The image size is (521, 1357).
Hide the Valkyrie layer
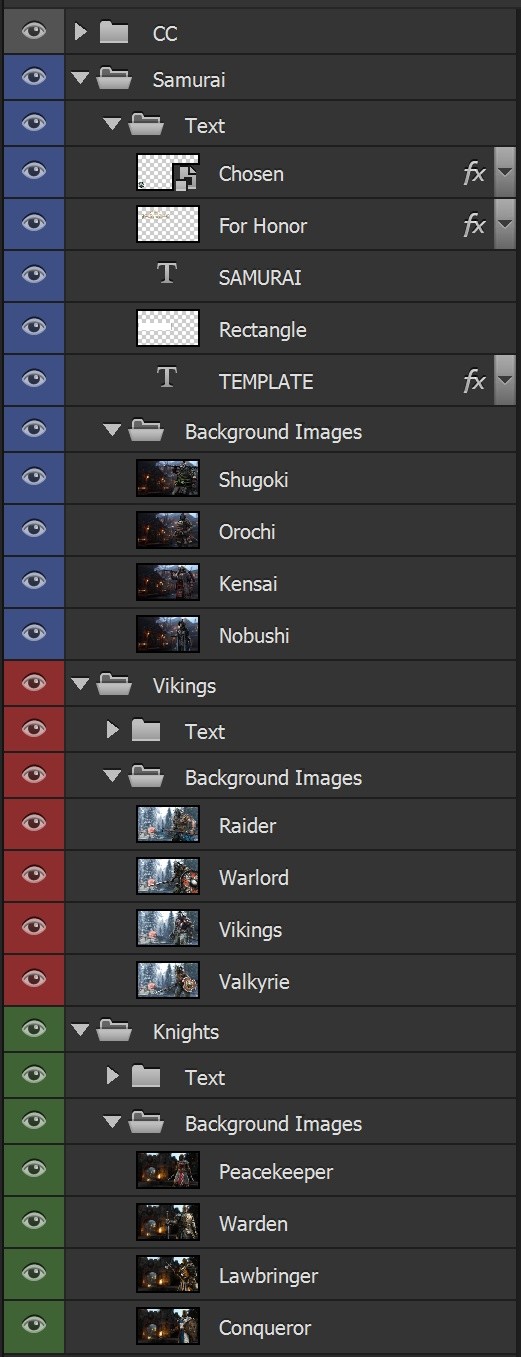[34, 980]
